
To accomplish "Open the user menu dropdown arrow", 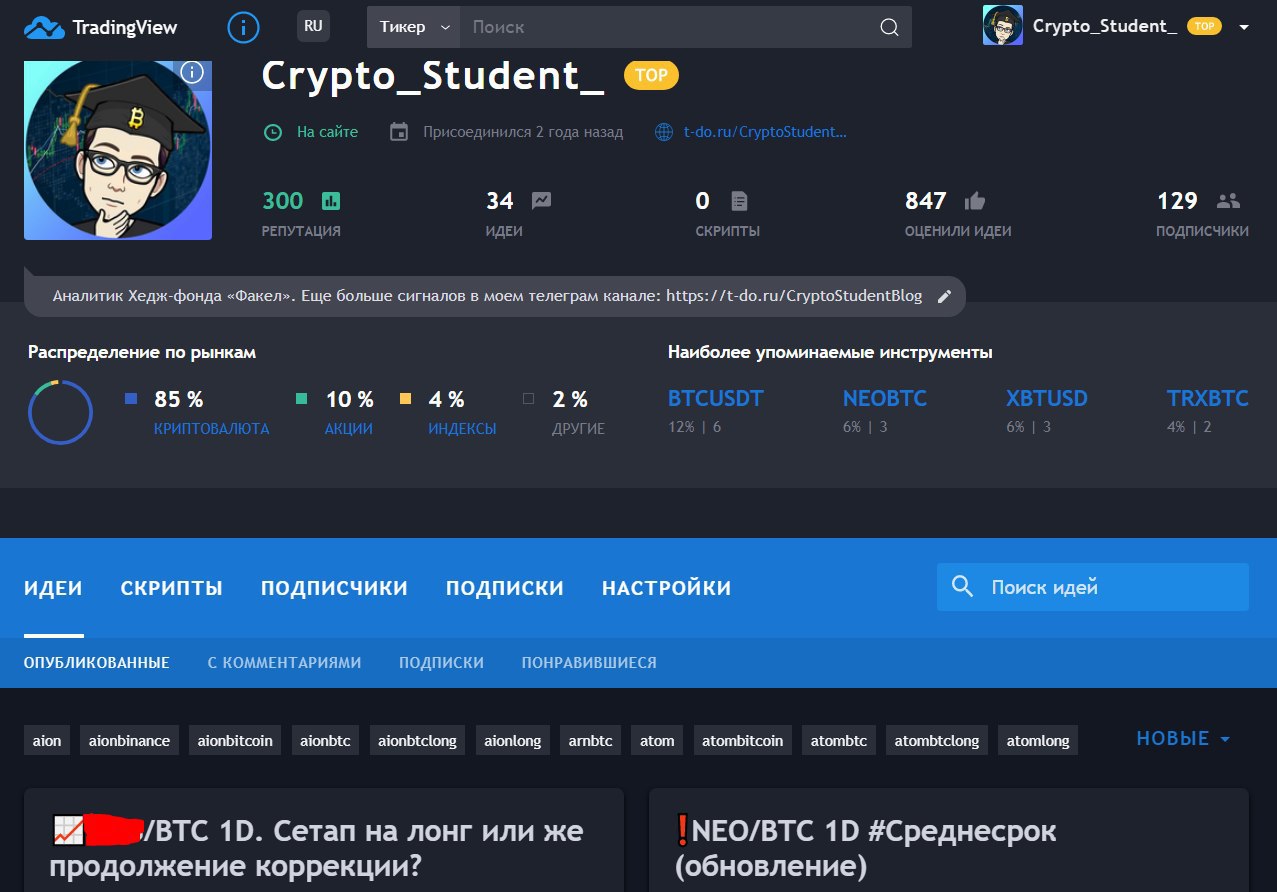I will [1244, 27].
